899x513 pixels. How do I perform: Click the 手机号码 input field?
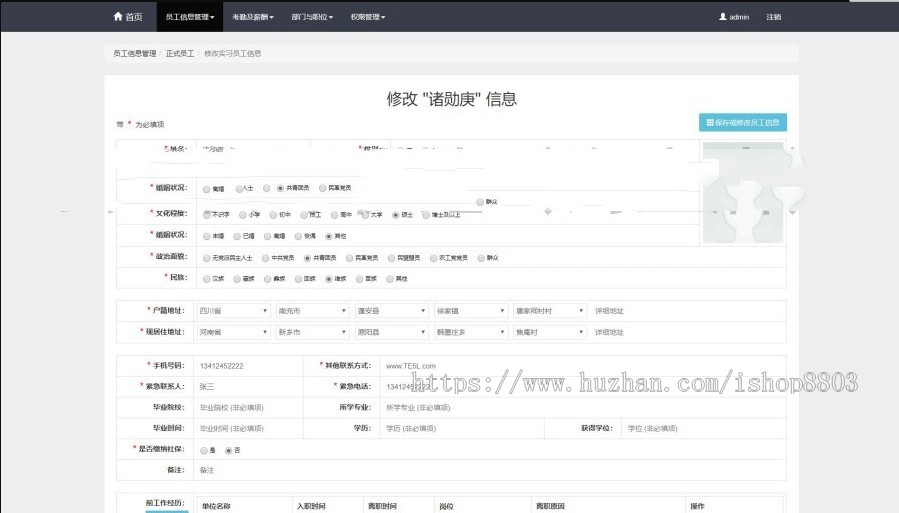coord(249,366)
